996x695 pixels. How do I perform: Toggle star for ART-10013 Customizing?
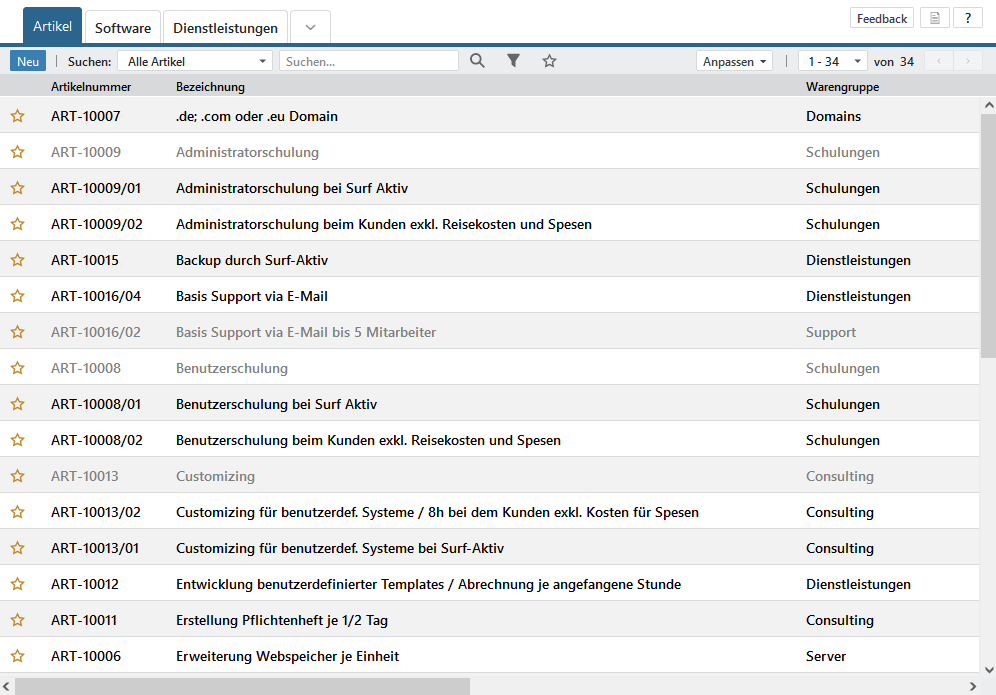coord(18,476)
